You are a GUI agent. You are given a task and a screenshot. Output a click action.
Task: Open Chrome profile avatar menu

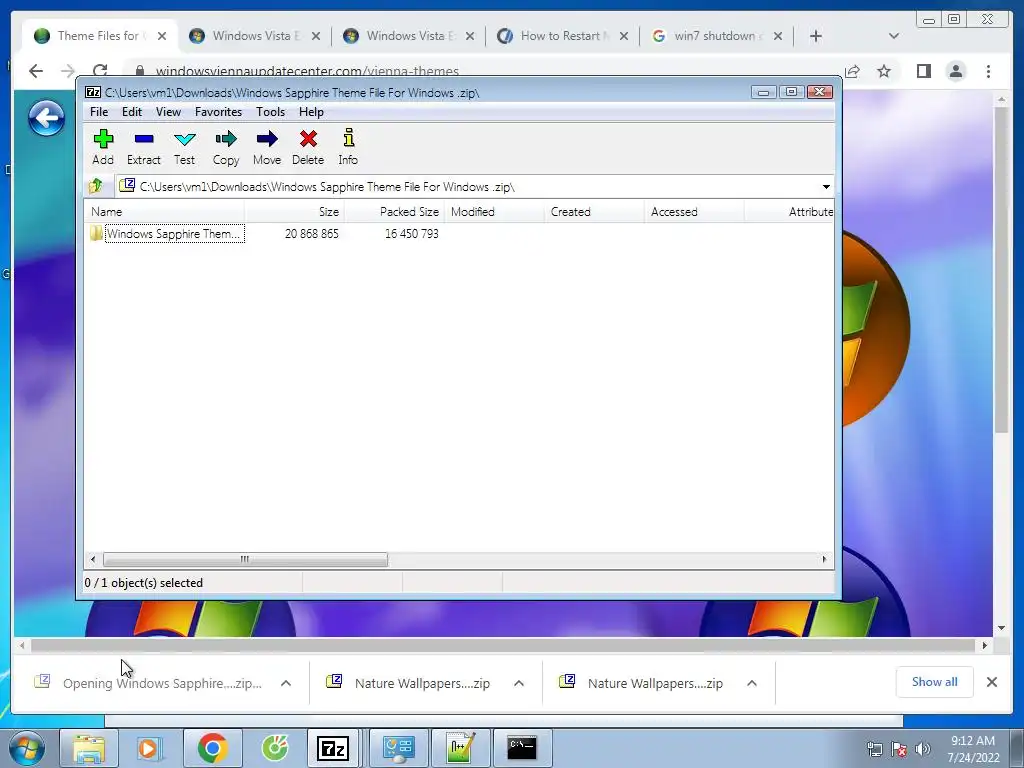point(956,71)
